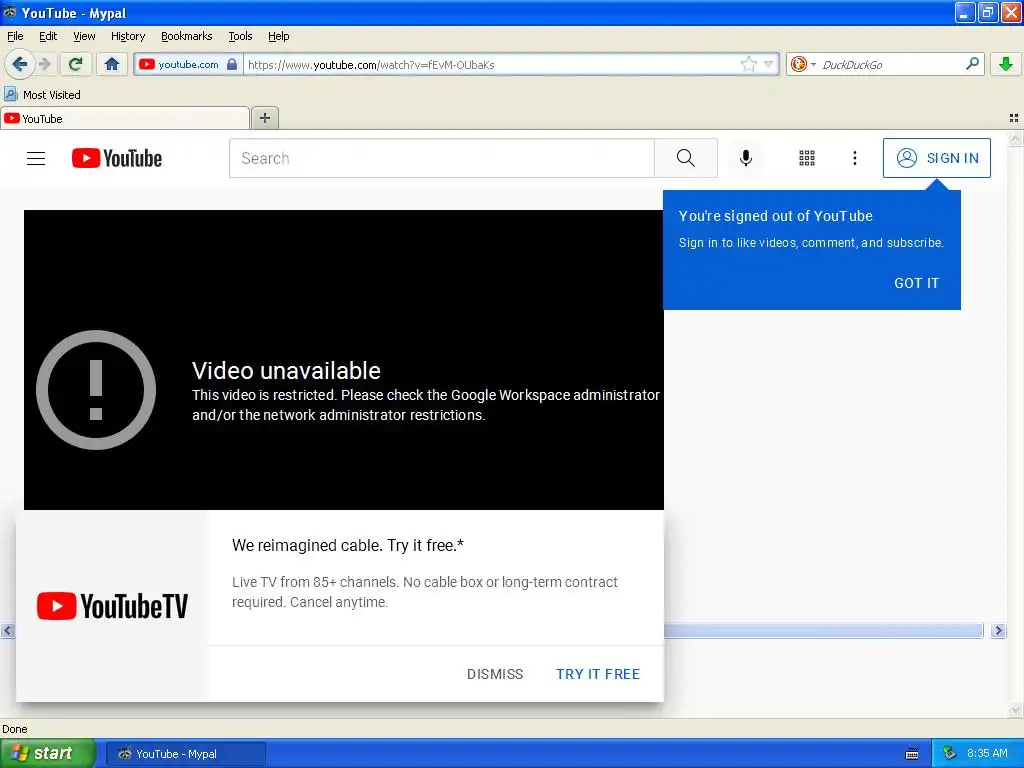Click the 8:35 AM system clock
Viewport: 1024px width, 768px height.
pyautogui.click(x=987, y=753)
